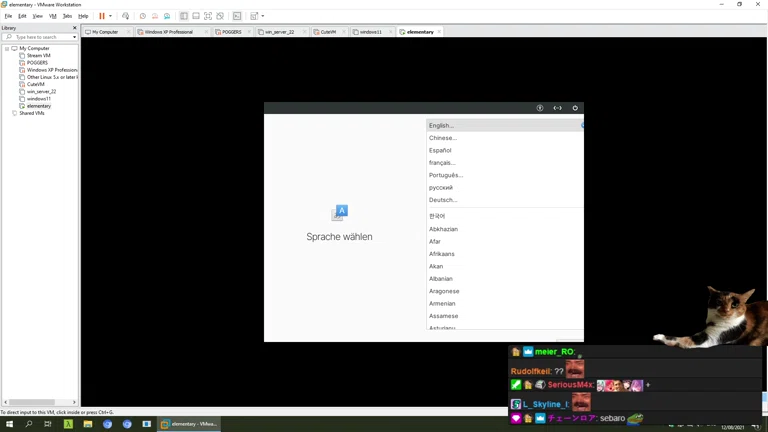The width and height of the screenshot is (768, 432).
Task: Open the power options dropdown next to pause
Action: 110,16
